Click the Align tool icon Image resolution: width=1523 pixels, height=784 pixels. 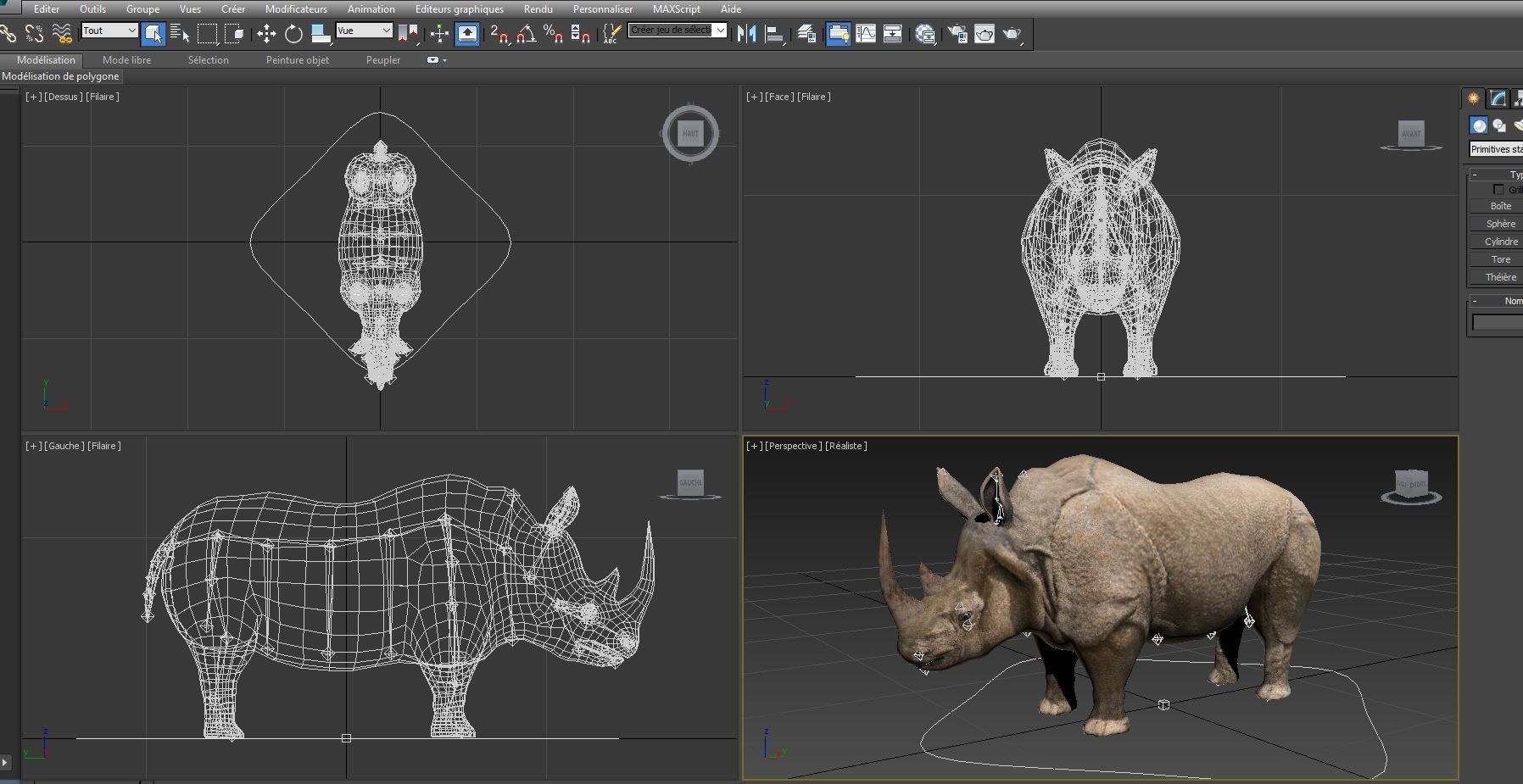[x=774, y=34]
